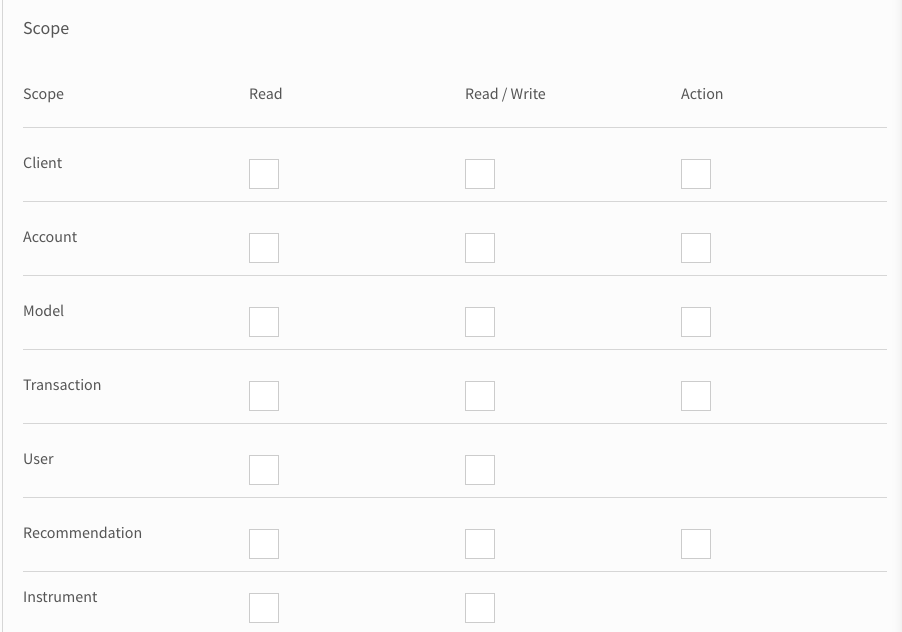Click the Scope column header
This screenshot has width=902, height=632.
coord(43,93)
